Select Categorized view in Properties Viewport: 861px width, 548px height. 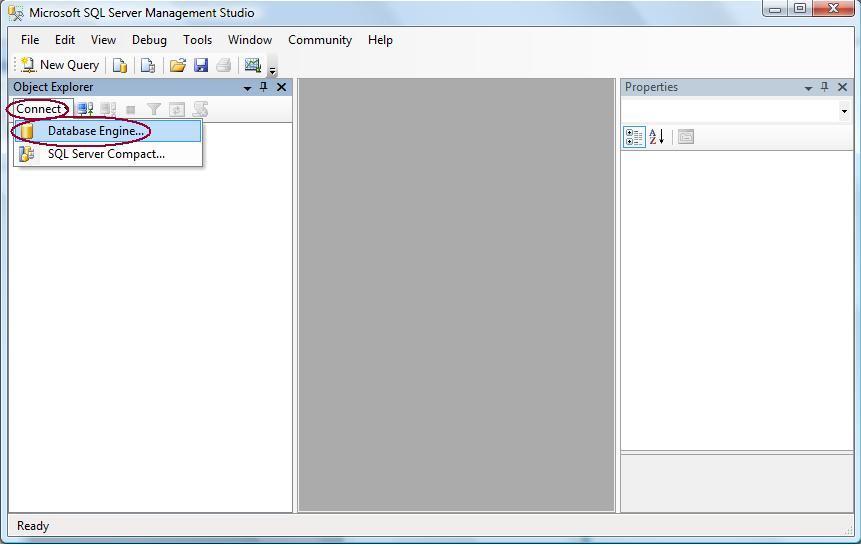pos(634,137)
